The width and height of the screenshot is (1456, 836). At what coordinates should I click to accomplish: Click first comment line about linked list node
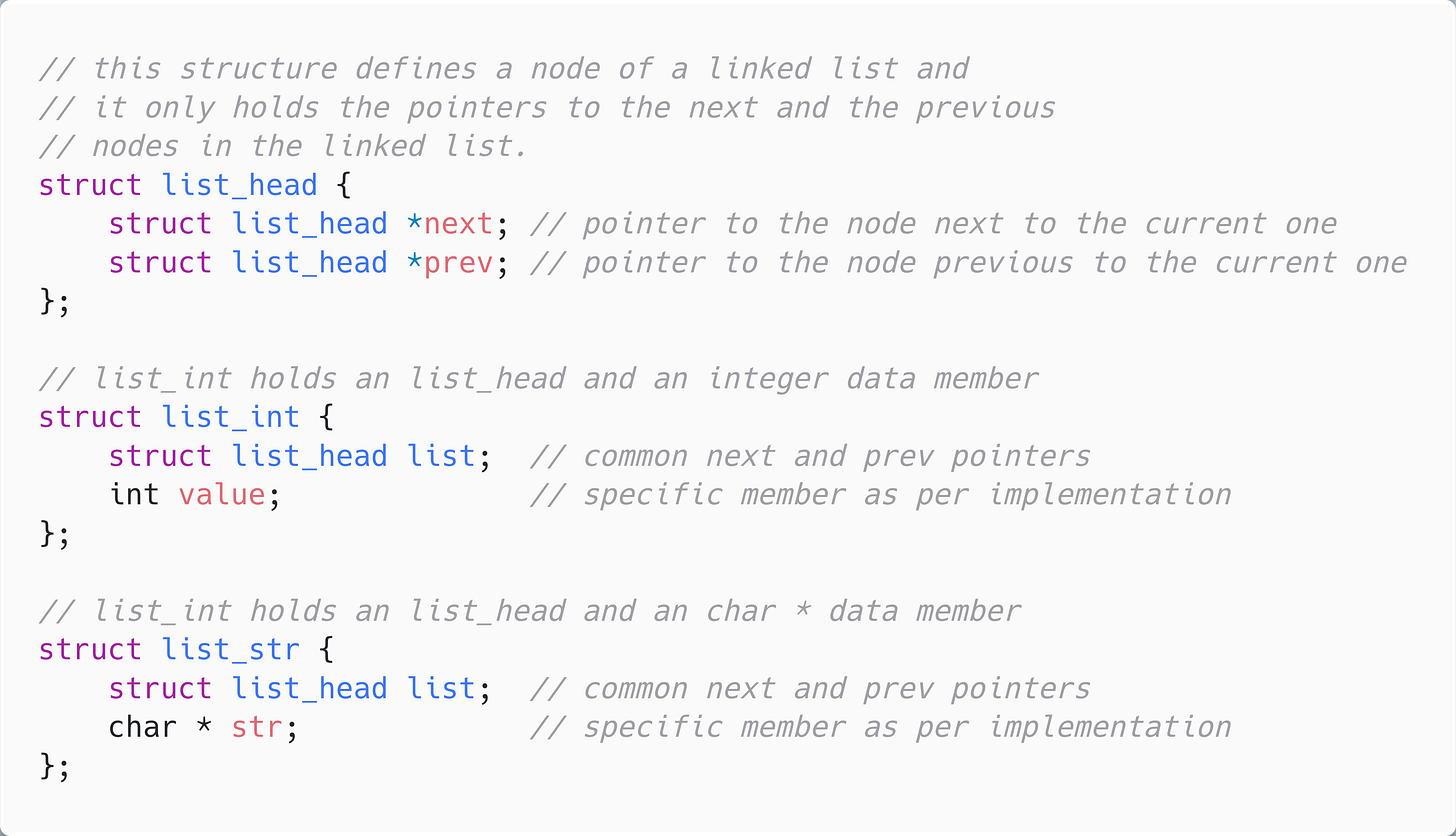point(504,69)
